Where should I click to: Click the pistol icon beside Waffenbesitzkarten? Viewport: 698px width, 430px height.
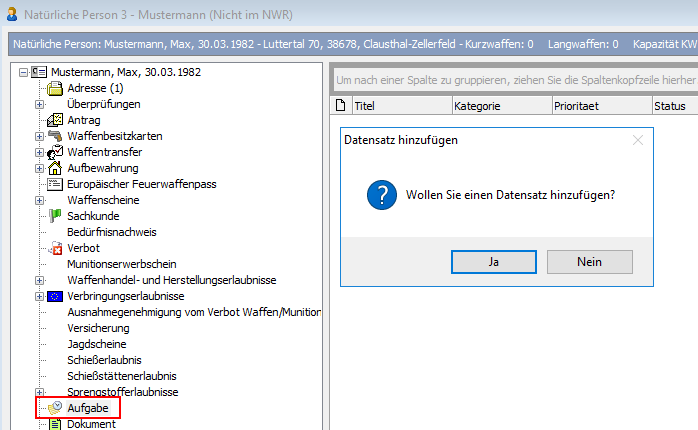(x=56, y=136)
